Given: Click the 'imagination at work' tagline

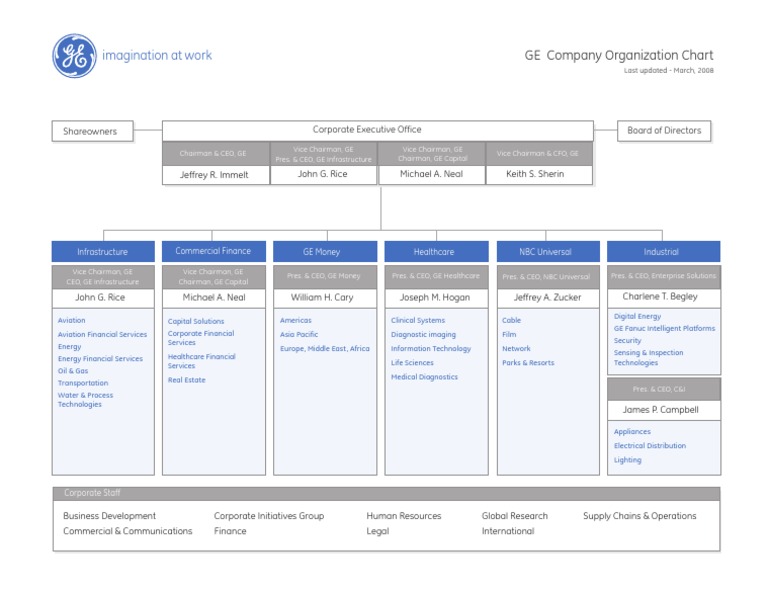Looking at the screenshot, I should [157, 55].
